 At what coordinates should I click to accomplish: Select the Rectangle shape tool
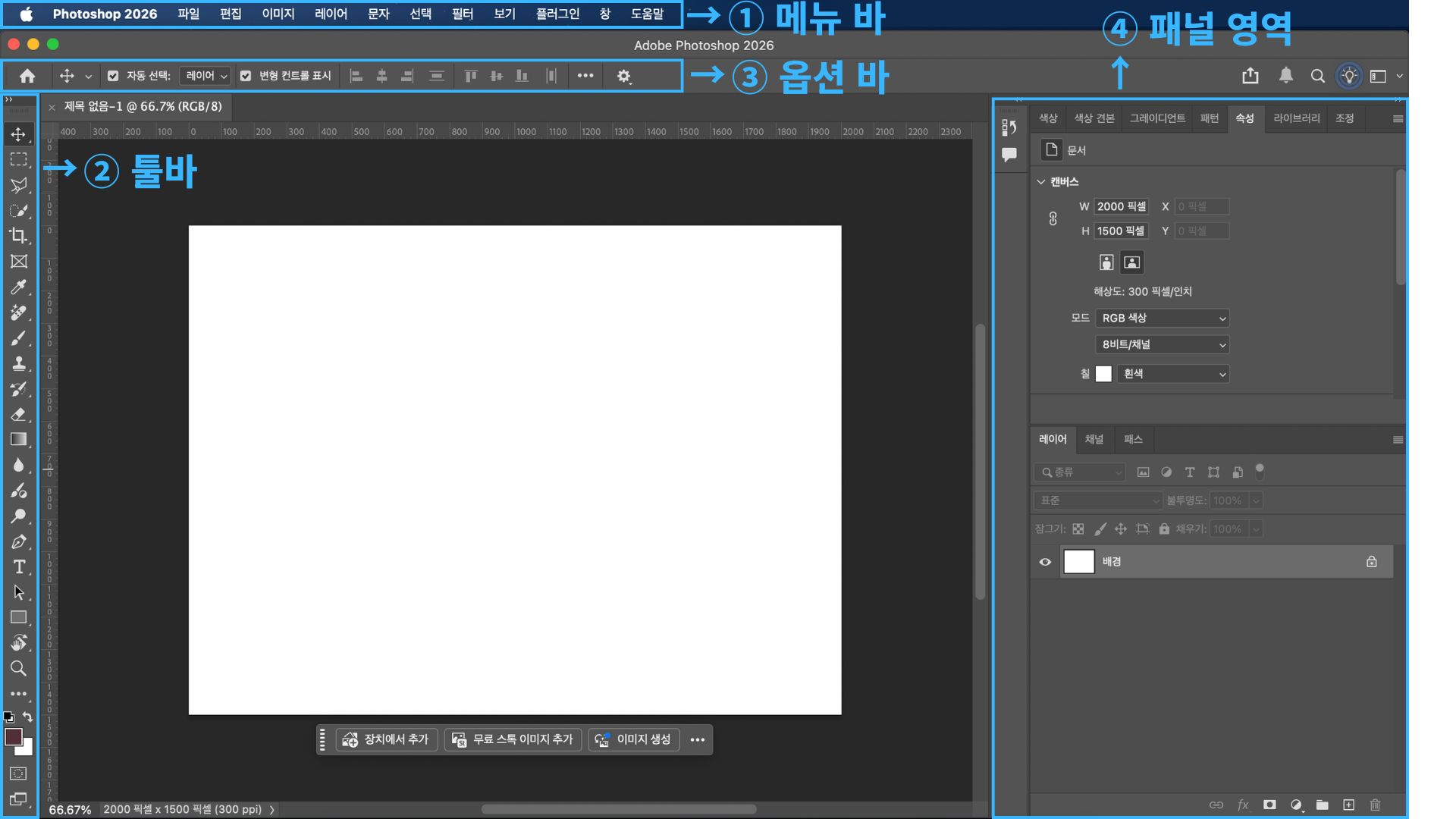pyautogui.click(x=18, y=618)
